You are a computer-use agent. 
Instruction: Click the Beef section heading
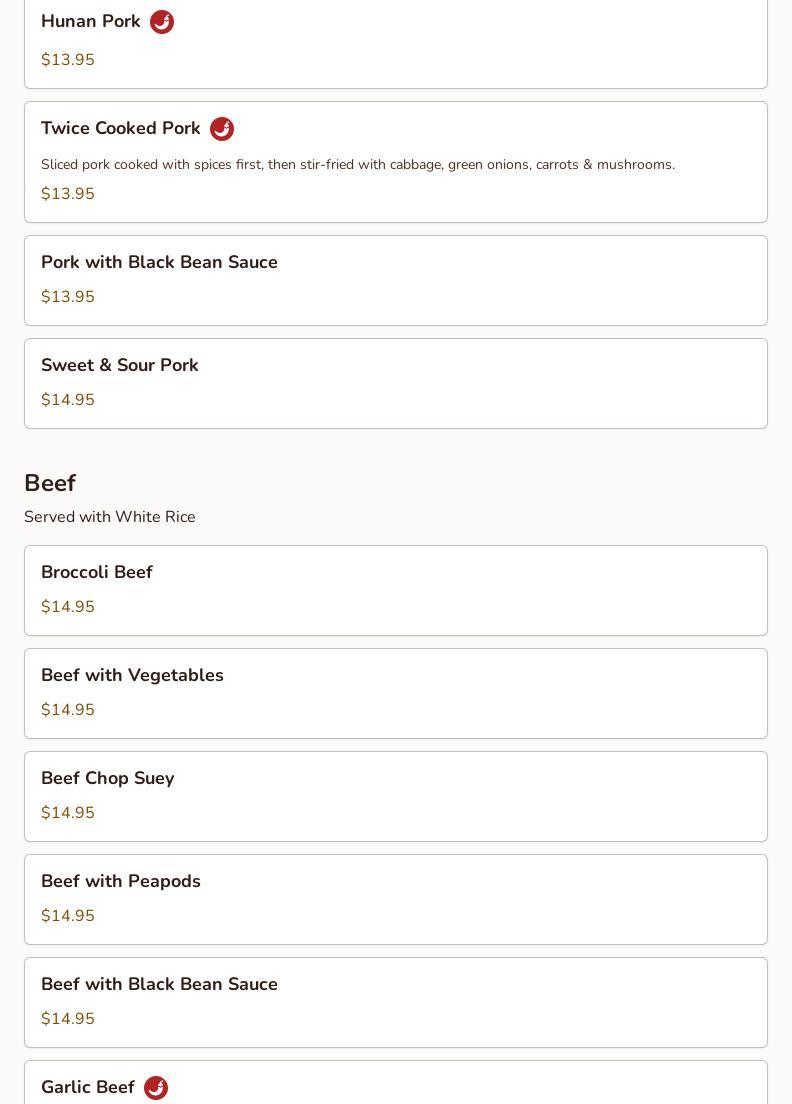pyautogui.click(x=50, y=484)
